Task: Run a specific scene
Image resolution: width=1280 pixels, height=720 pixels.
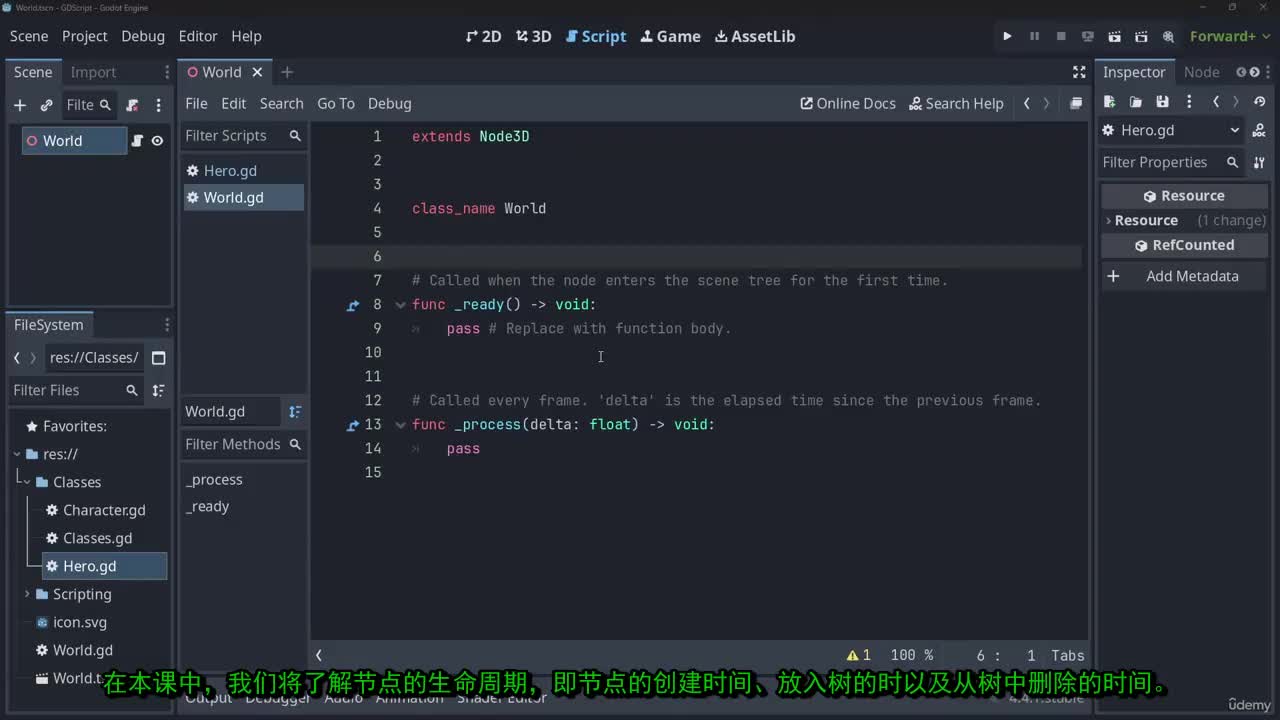Action: pyautogui.click(x=1141, y=36)
